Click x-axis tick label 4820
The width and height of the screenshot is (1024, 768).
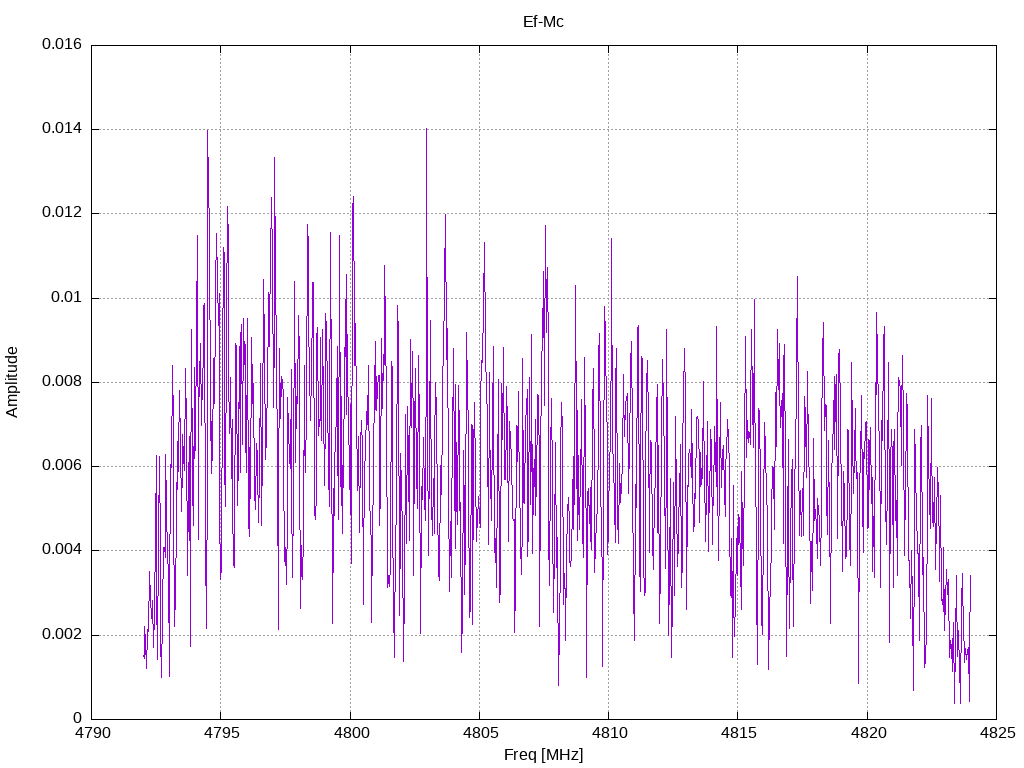(x=867, y=733)
